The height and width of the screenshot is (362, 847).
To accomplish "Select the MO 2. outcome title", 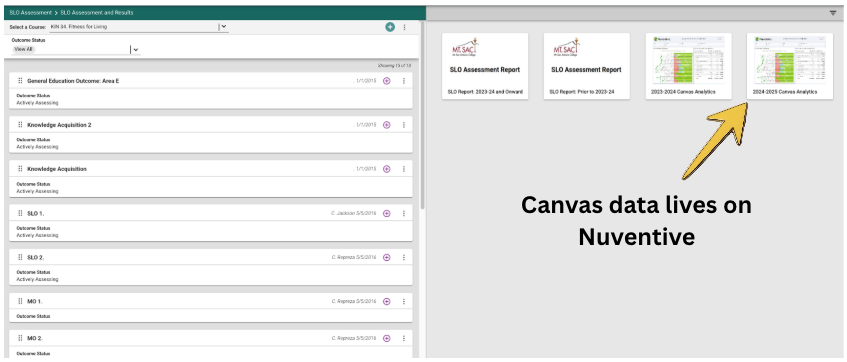I will click(x=35, y=339).
